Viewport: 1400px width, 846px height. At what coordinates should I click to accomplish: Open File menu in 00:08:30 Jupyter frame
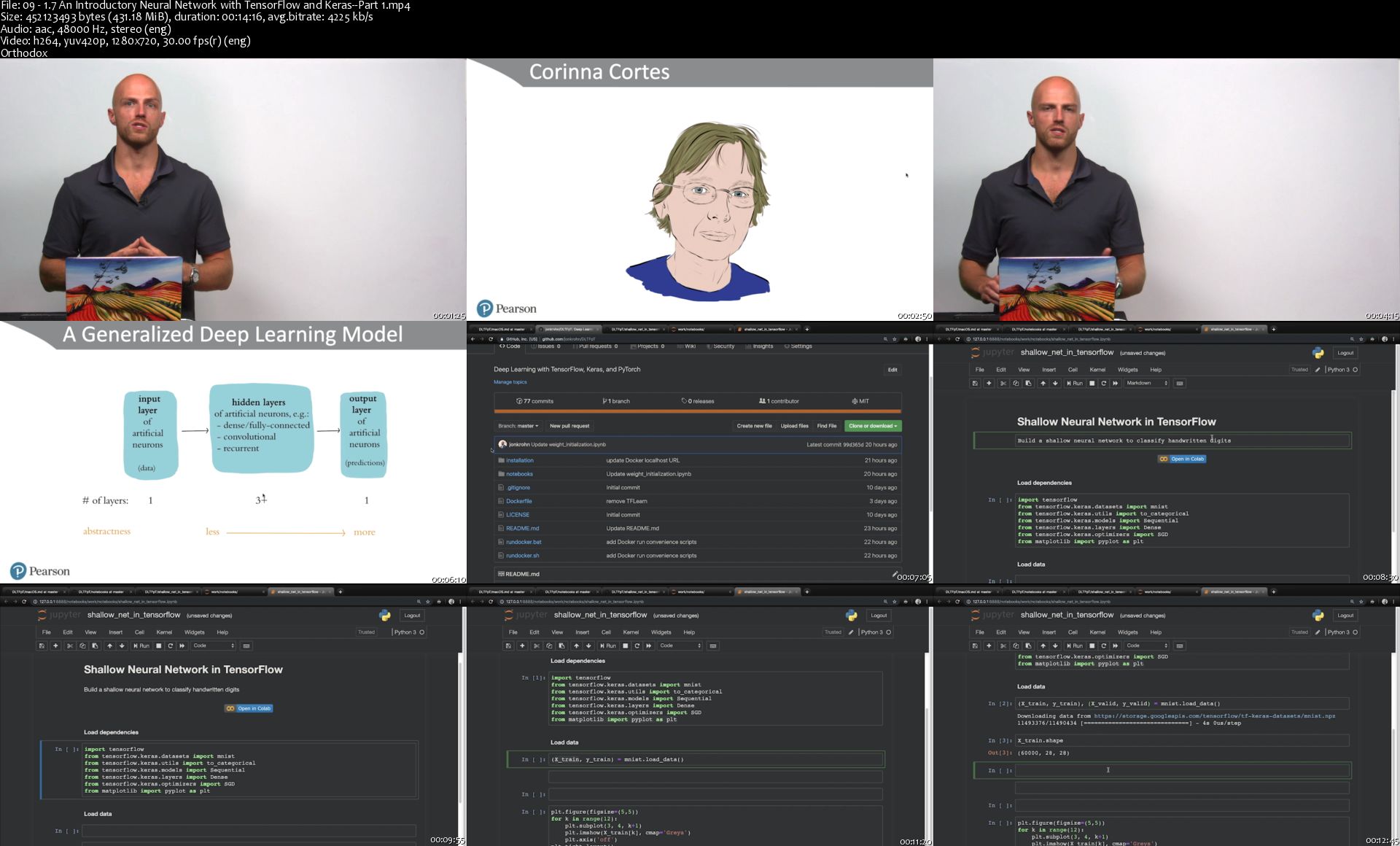pos(980,370)
